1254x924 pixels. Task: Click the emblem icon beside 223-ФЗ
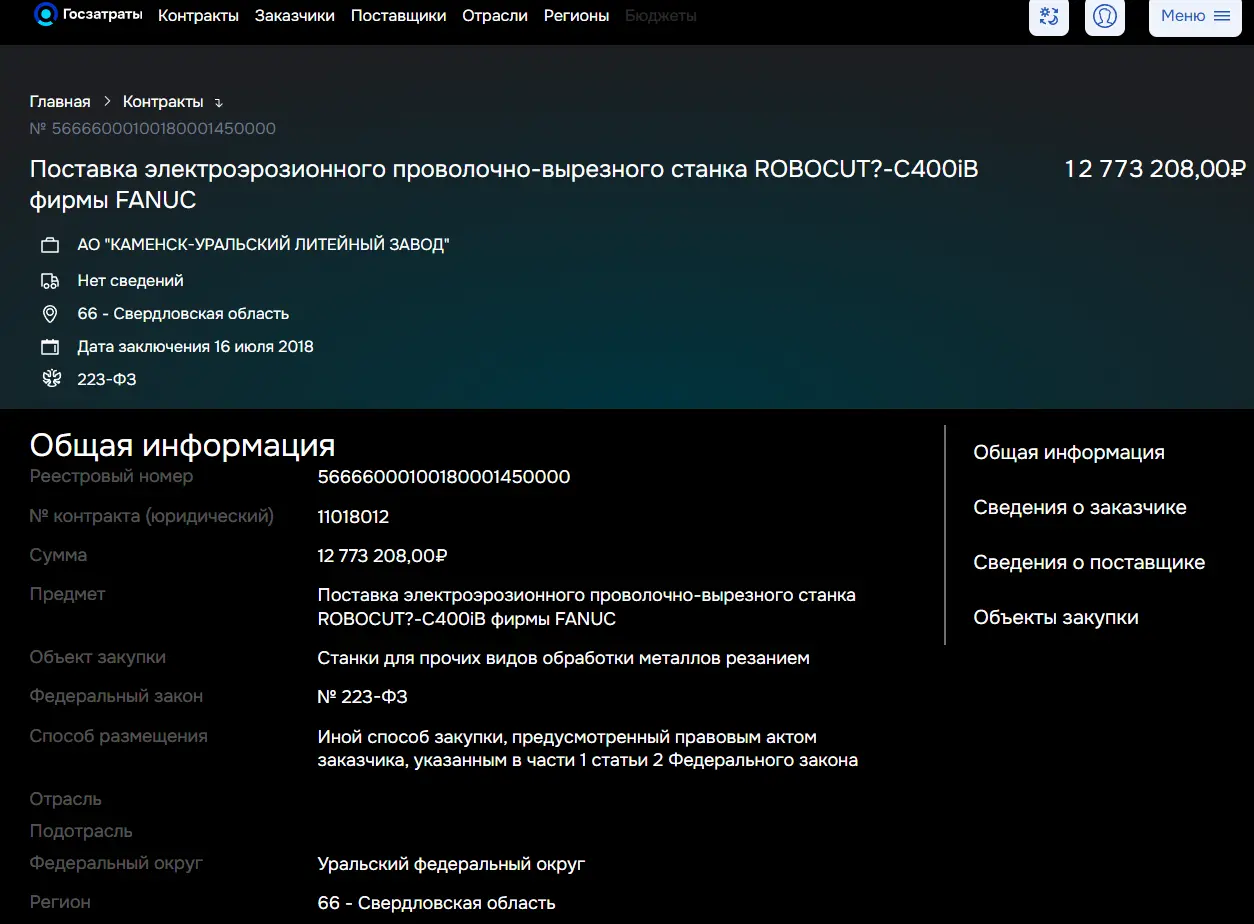tap(50, 379)
